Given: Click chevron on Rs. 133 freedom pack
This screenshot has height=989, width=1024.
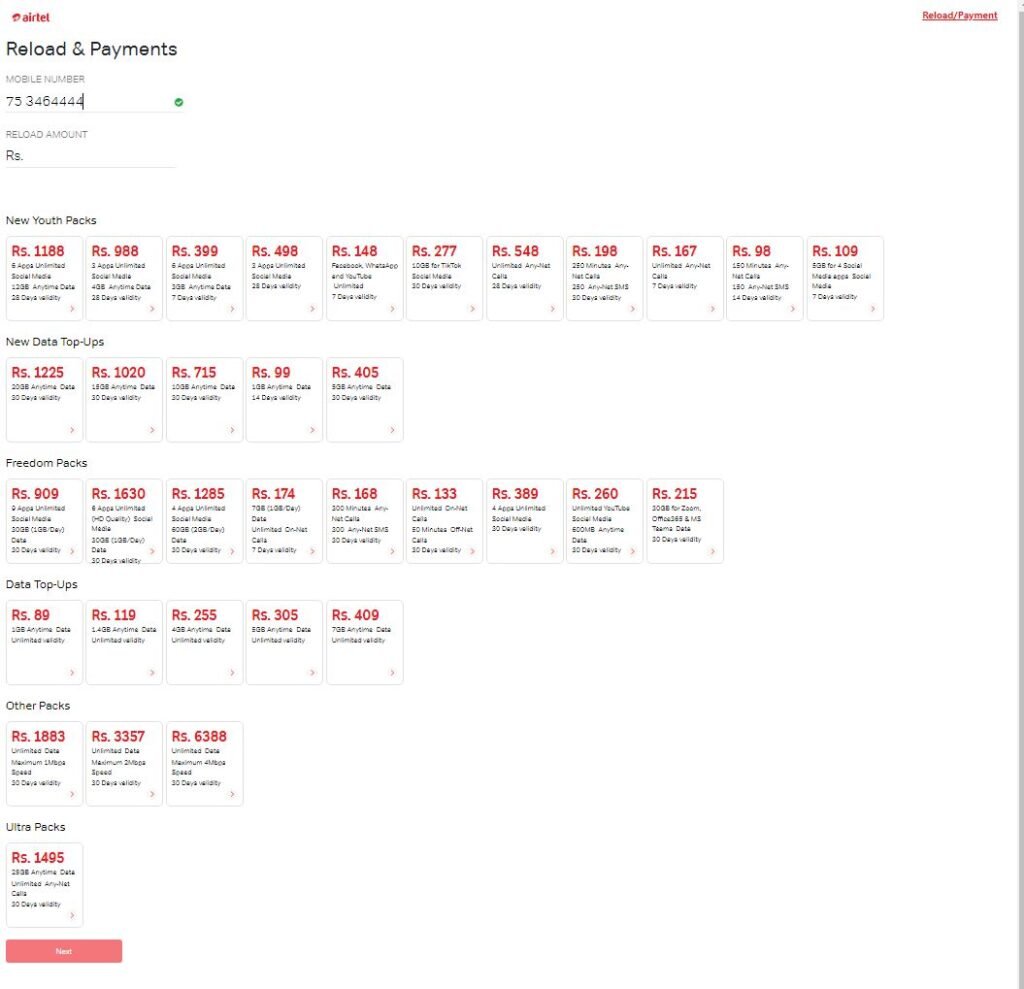Looking at the screenshot, I should (472, 551).
